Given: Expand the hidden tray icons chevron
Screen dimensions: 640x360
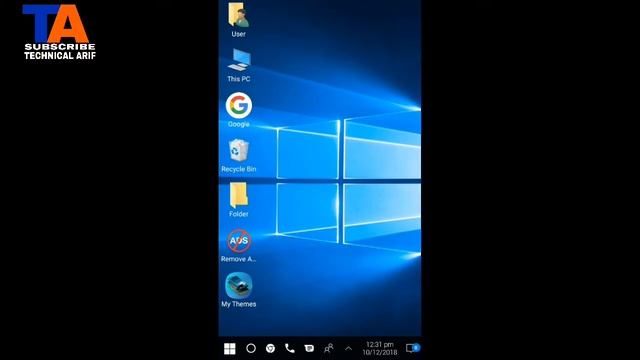Looking at the screenshot, I should [x=348, y=349].
